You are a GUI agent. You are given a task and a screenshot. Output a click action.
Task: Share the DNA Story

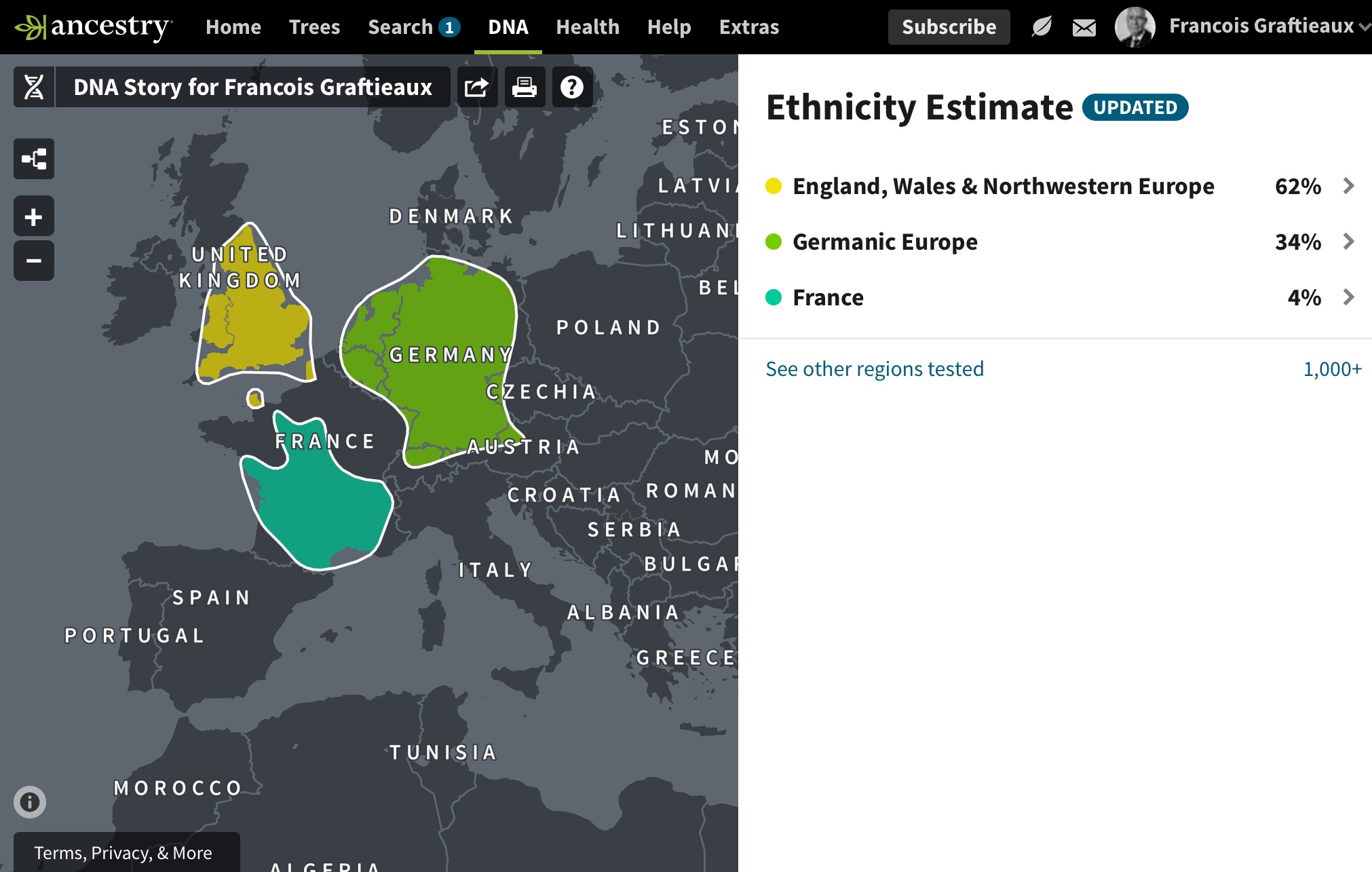(x=476, y=87)
